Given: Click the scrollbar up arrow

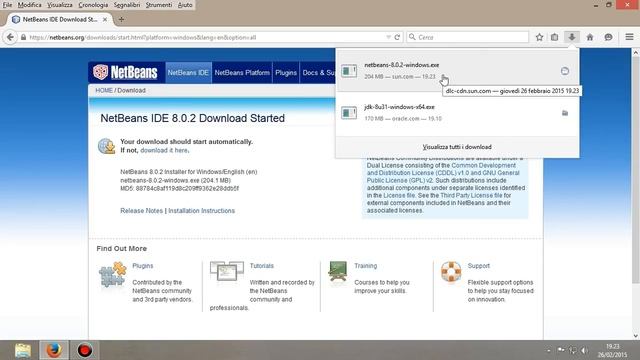Looking at the screenshot, I should pyautogui.click(x=636, y=52).
